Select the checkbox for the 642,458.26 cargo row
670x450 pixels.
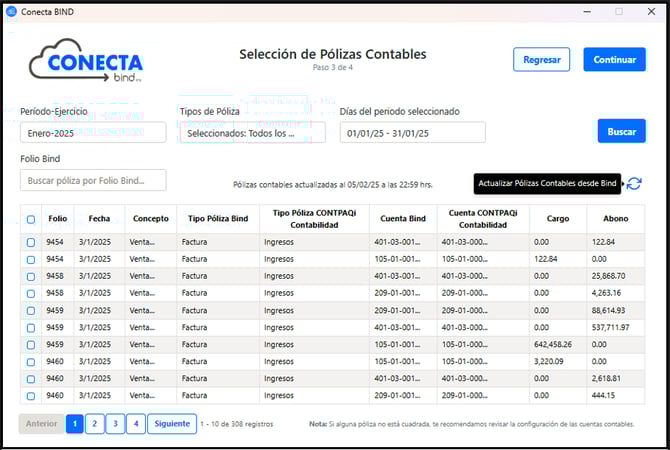click(x=31, y=344)
